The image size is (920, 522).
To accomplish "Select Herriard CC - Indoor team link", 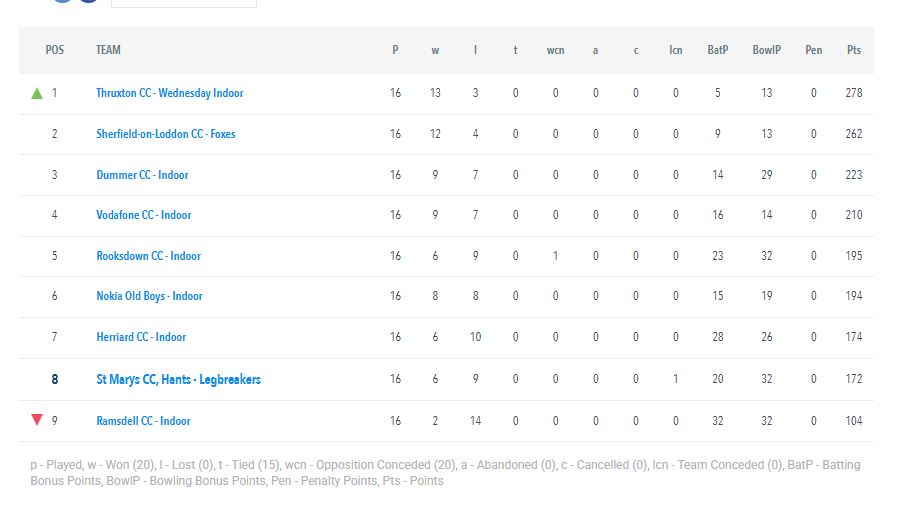I will pyautogui.click(x=141, y=337).
